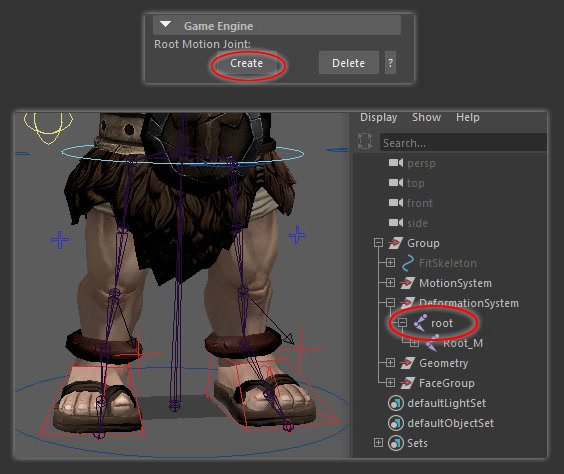Select the side camera icon
This screenshot has width=564, height=474.
(x=396, y=223)
